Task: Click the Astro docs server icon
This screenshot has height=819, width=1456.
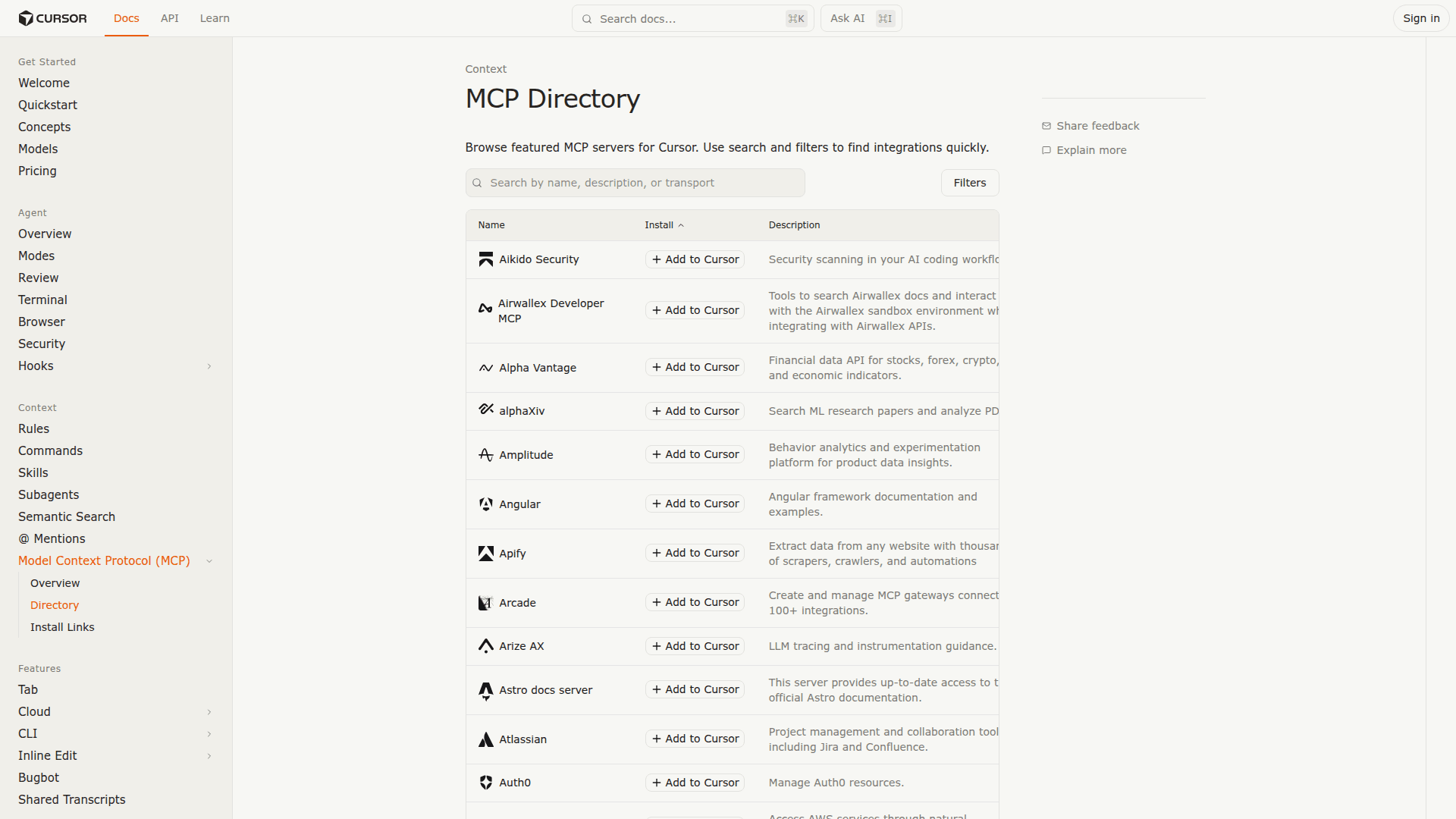Action: coord(485,690)
